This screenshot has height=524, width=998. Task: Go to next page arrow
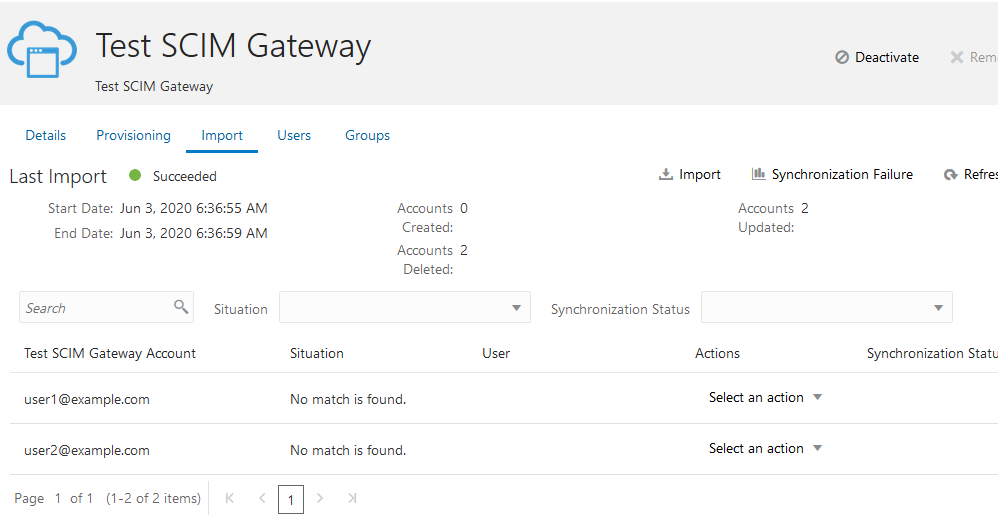tap(320, 498)
